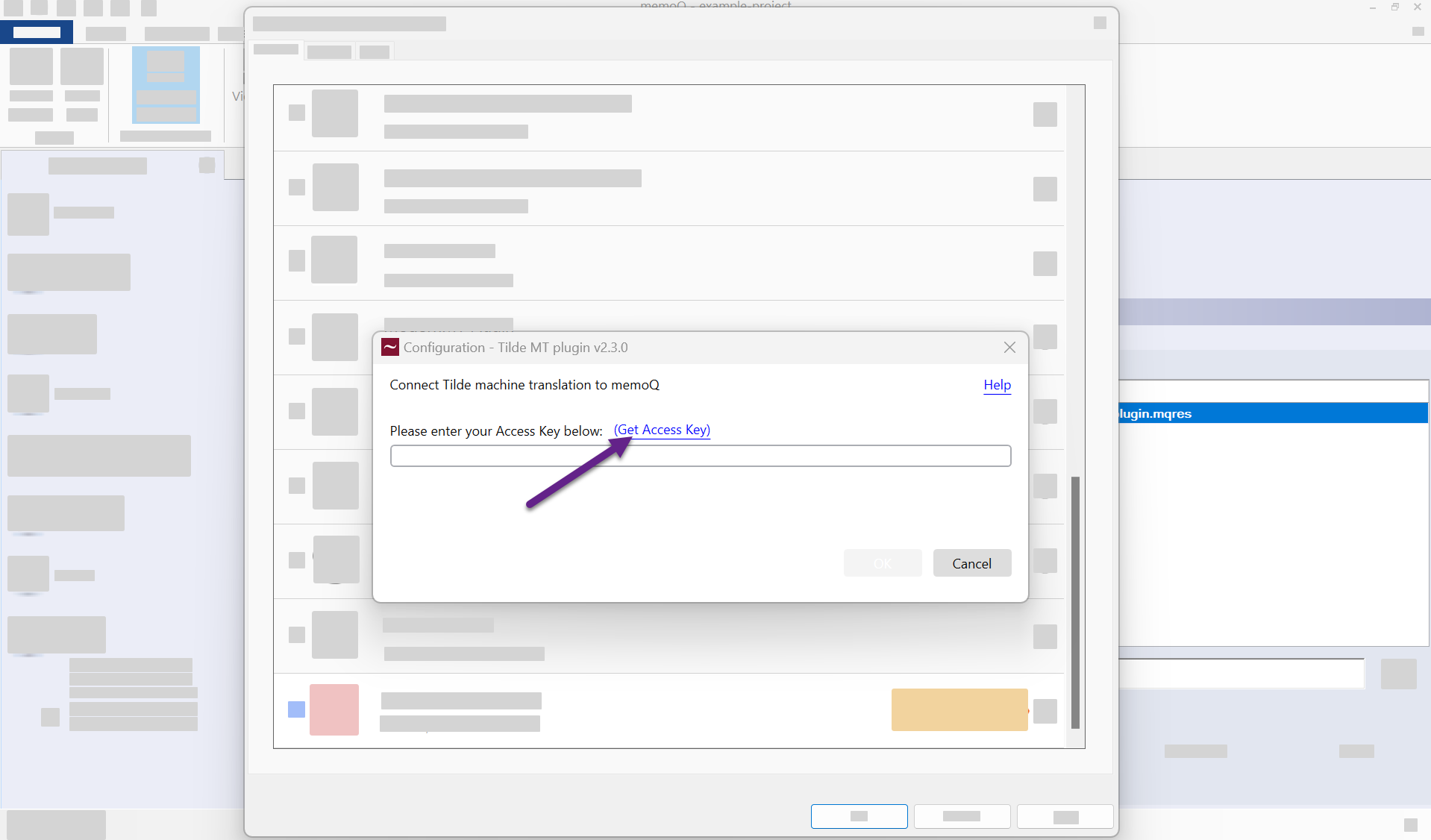This screenshot has width=1431, height=840.
Task: Click the Tilde logo icon in title bar
Action: 389,348
